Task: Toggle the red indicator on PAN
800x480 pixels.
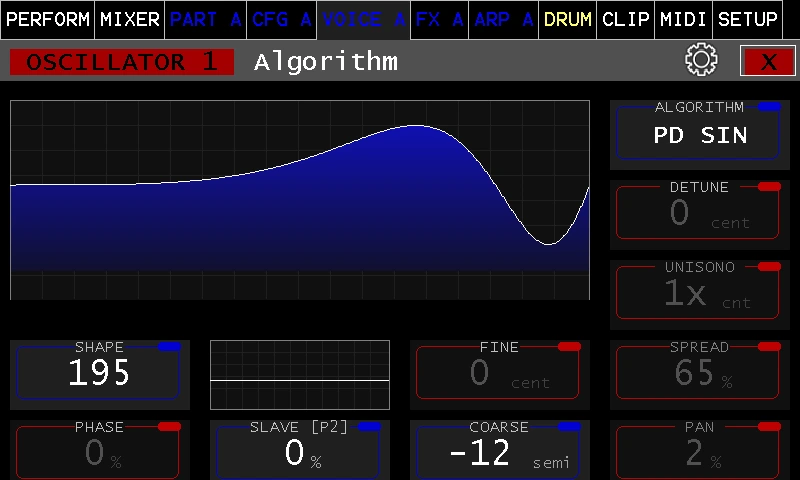Action: (x=769, y=427)
